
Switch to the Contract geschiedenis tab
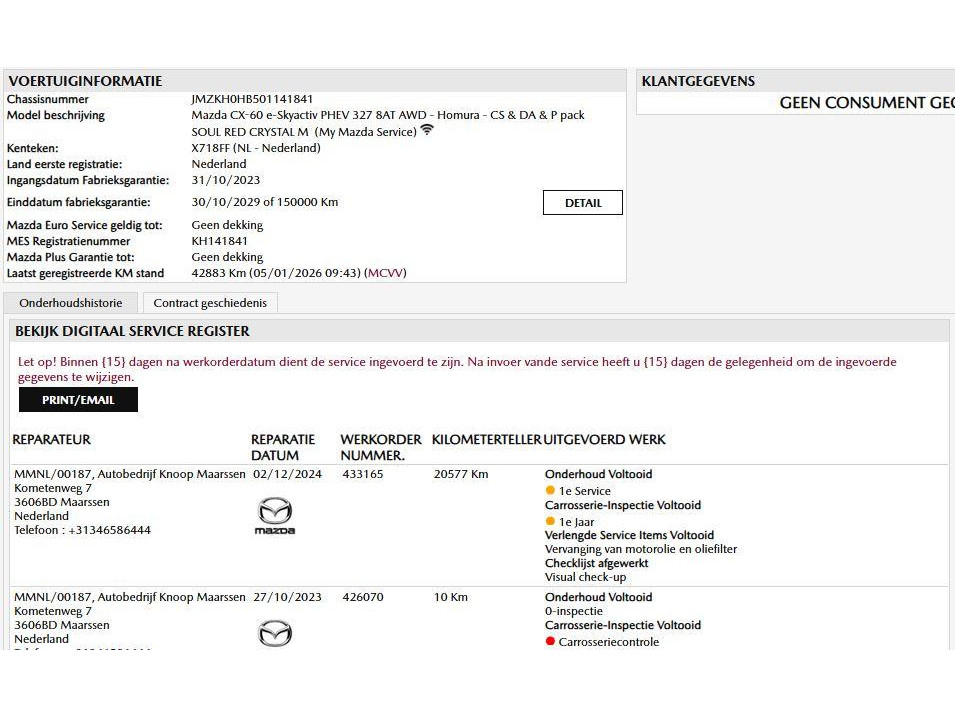[210, 303]
